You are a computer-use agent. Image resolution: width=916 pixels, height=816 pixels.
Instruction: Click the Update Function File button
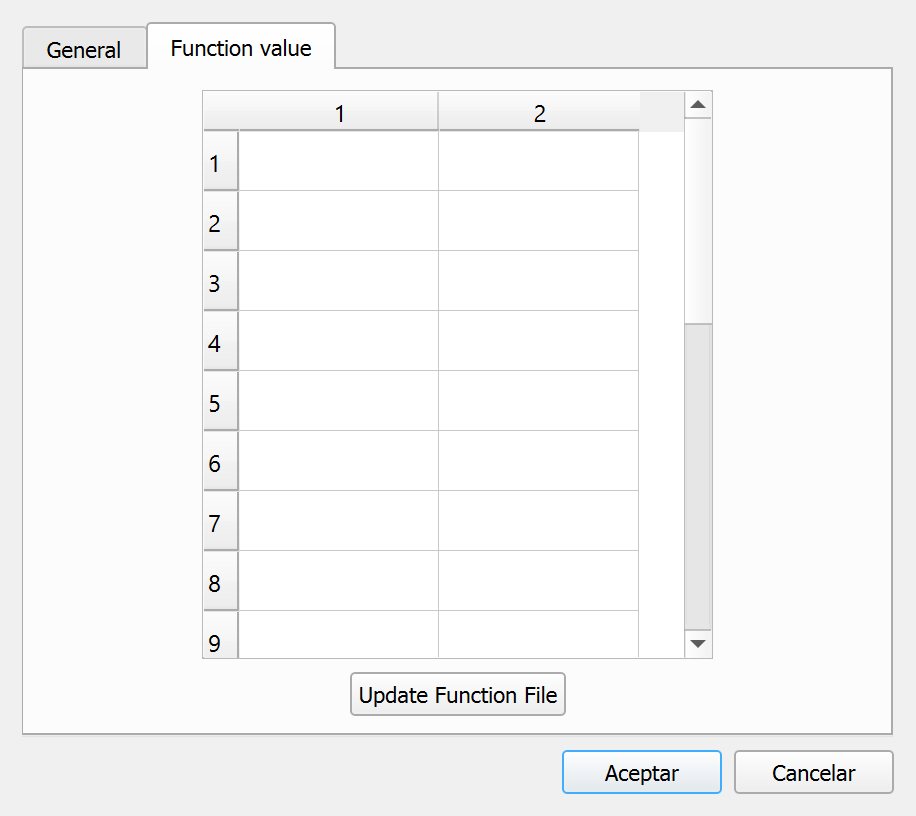(457, 694)
